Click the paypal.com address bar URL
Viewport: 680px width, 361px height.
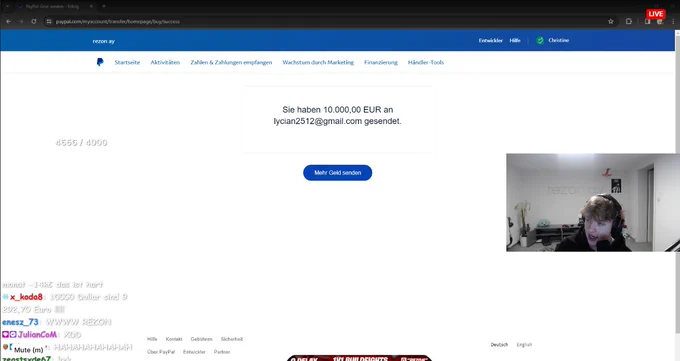pos(118,21)
